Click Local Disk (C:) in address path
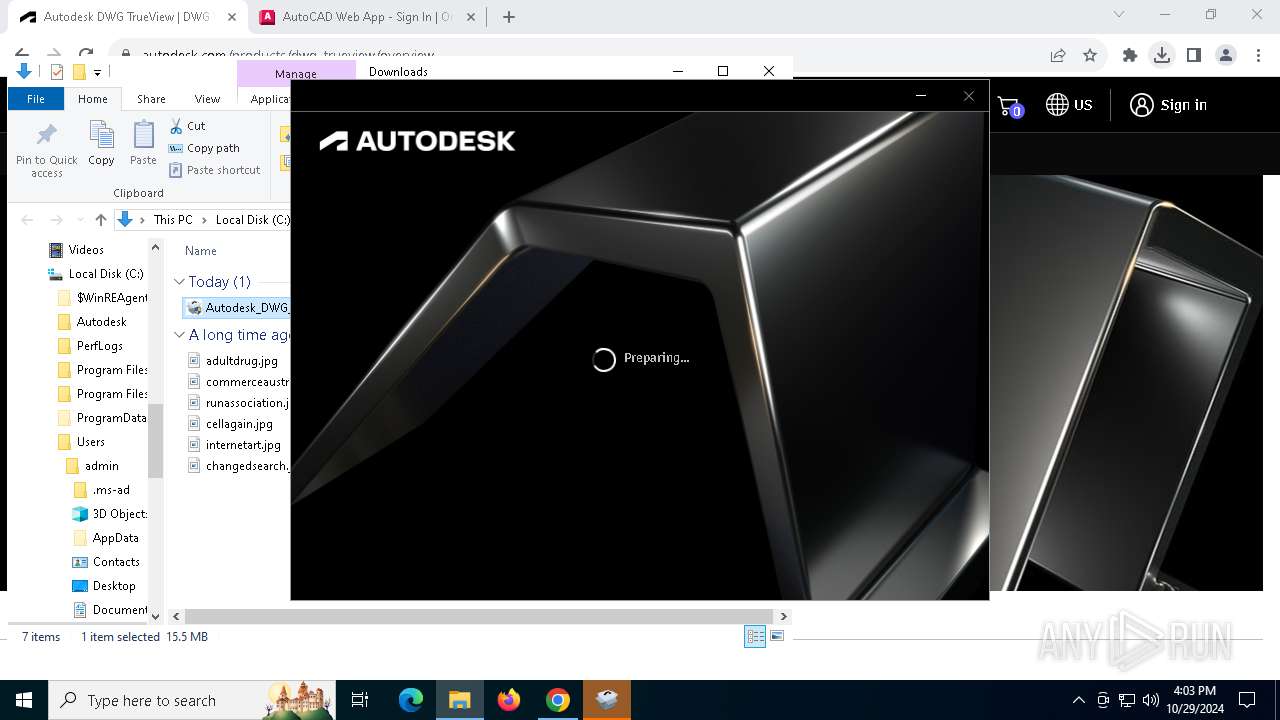Image resolution: width=1280 pixels, height=720 pixels. point(252,220)
